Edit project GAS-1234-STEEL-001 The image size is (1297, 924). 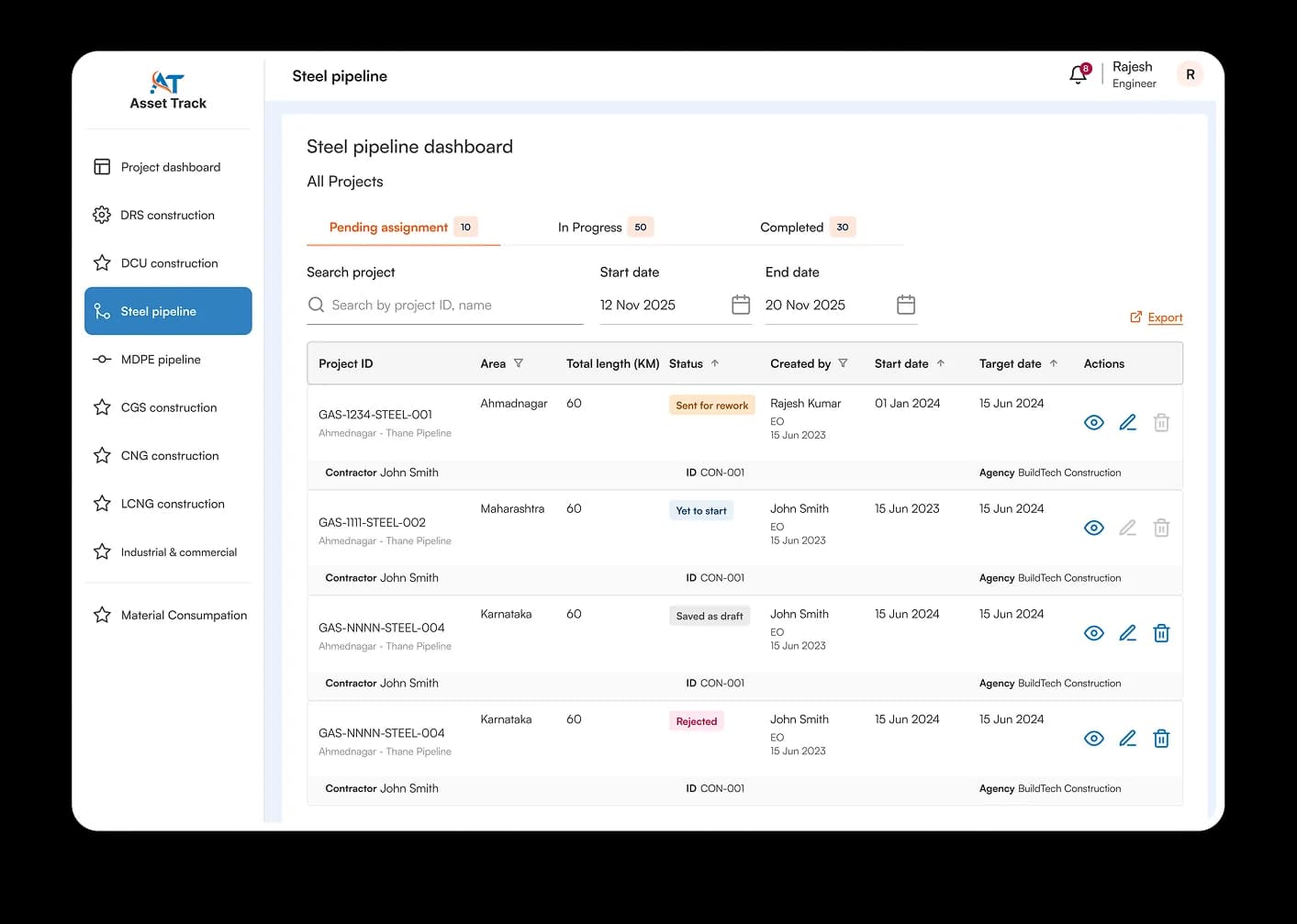[1128, 423]
